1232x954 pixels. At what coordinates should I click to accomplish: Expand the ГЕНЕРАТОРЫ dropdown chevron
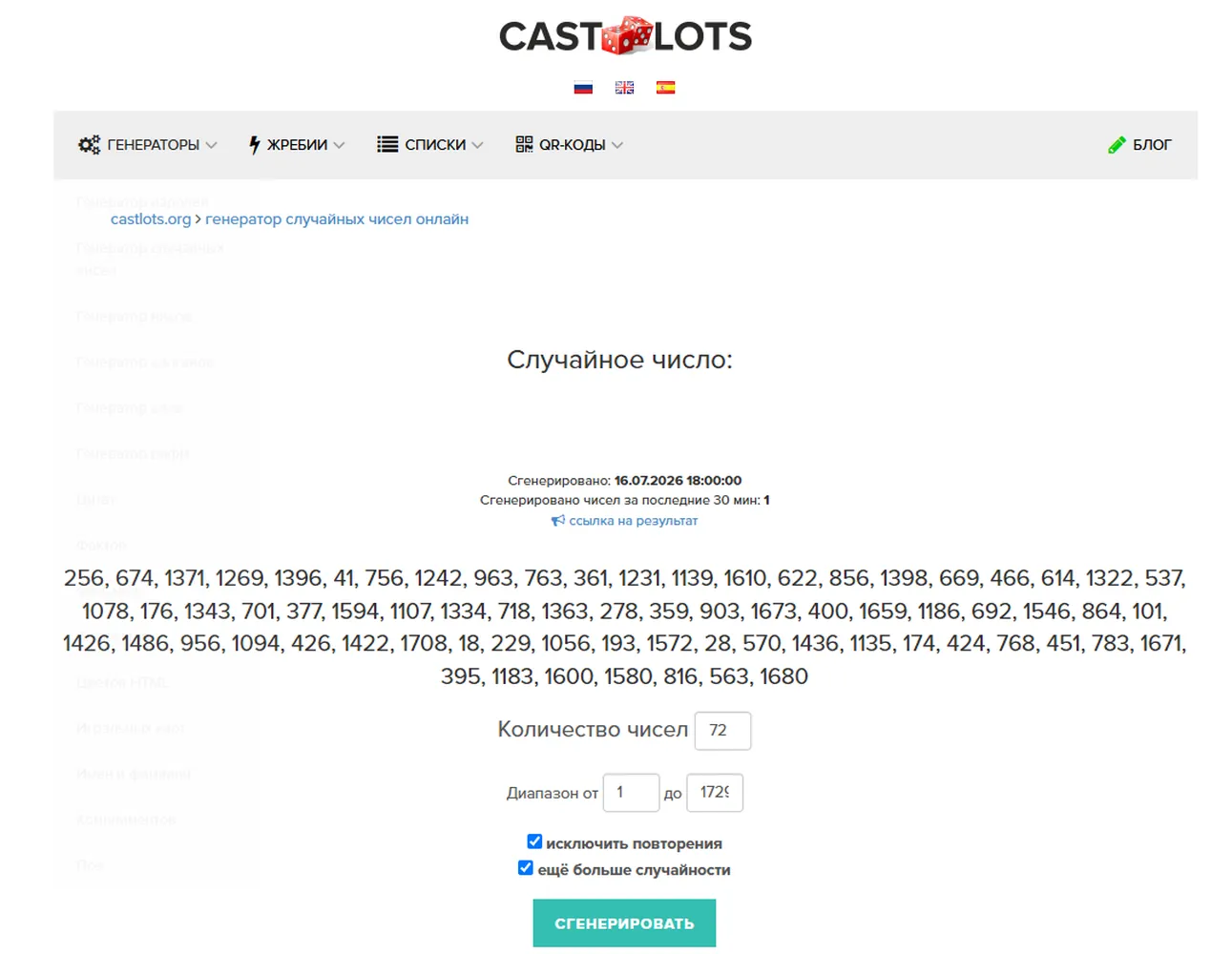(x=212, y=145)
